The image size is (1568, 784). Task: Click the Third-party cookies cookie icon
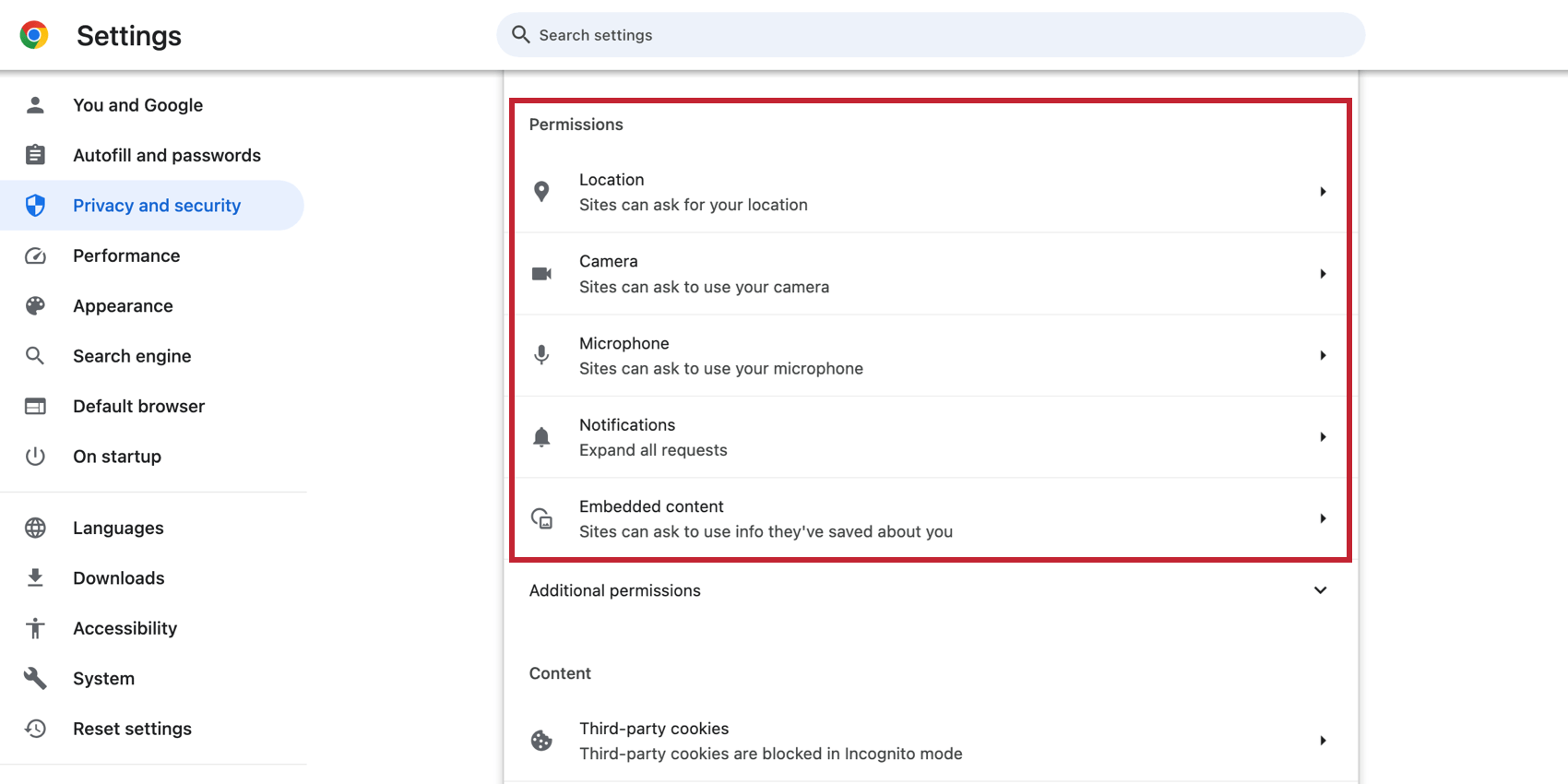541,740
